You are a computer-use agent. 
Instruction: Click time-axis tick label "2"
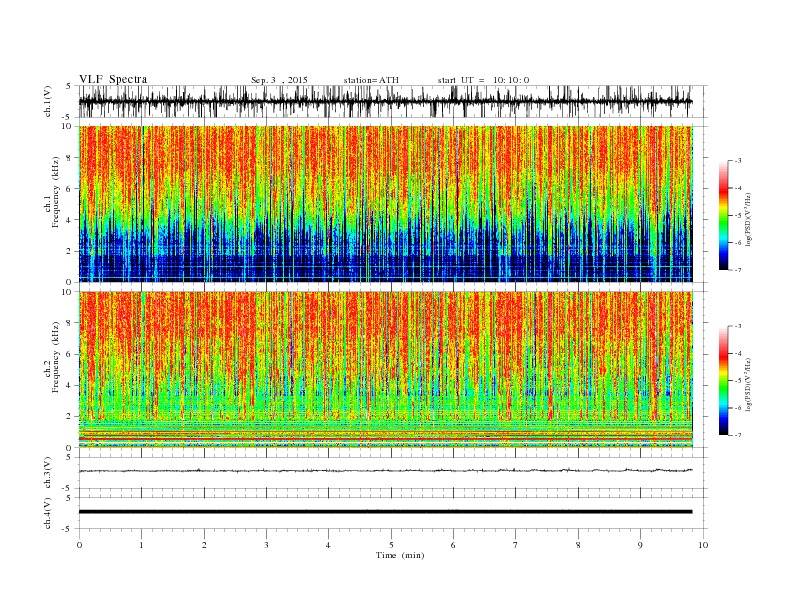click(x=204, y=545)
